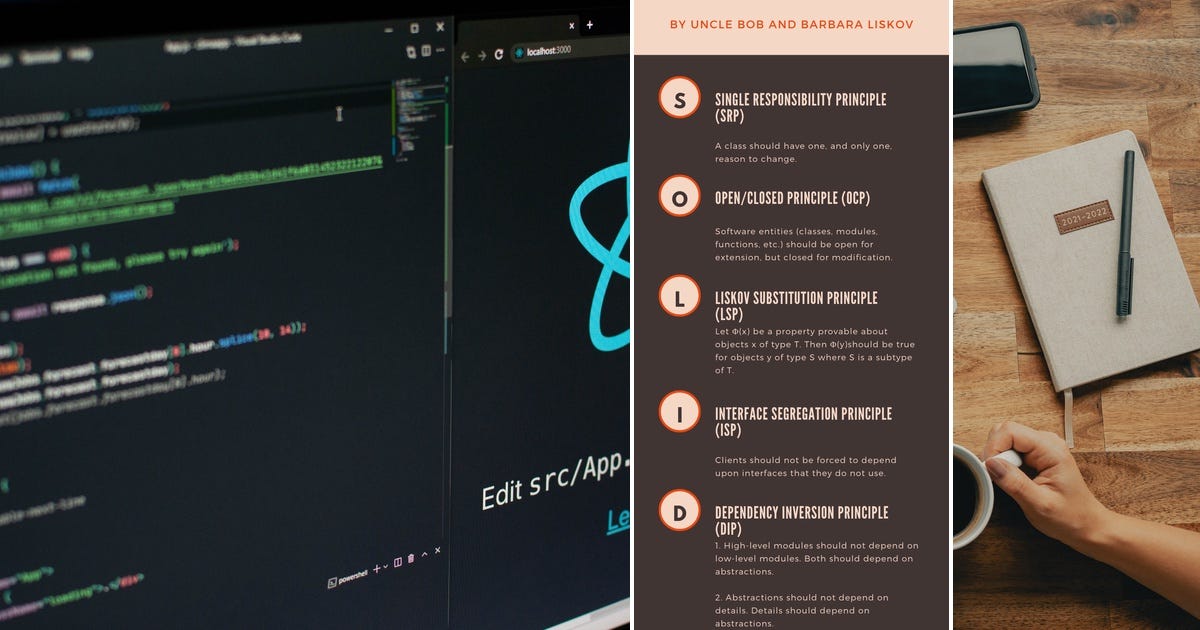Click "Clients should not be forced" paragraph
1200x630 pixels.
point(806,466)
